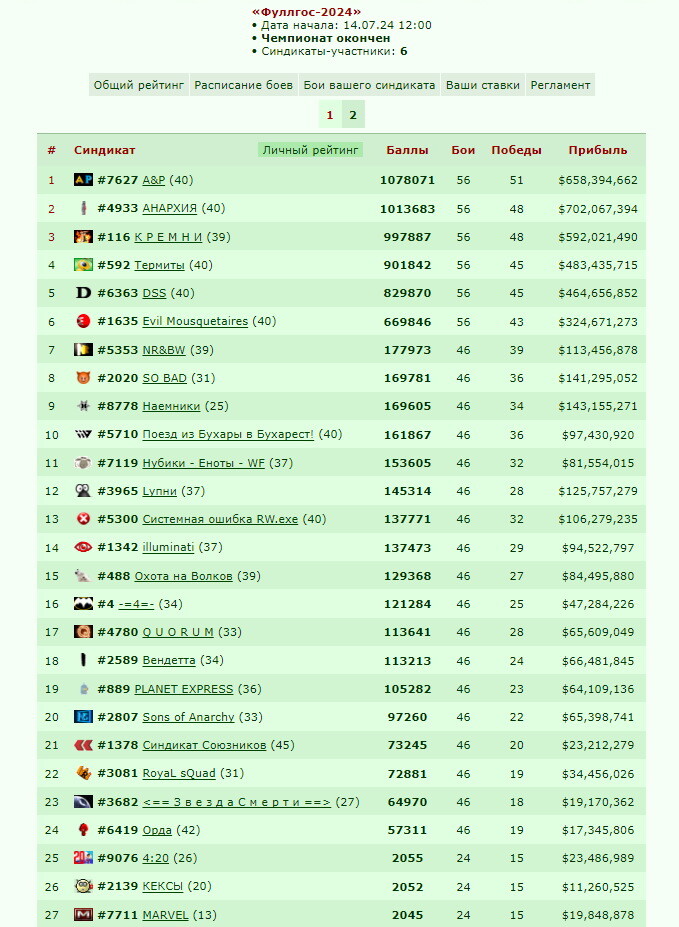The image size is (679, 927).
Task: Open the Расписание боев tab
Action: [x=243, y=85]
